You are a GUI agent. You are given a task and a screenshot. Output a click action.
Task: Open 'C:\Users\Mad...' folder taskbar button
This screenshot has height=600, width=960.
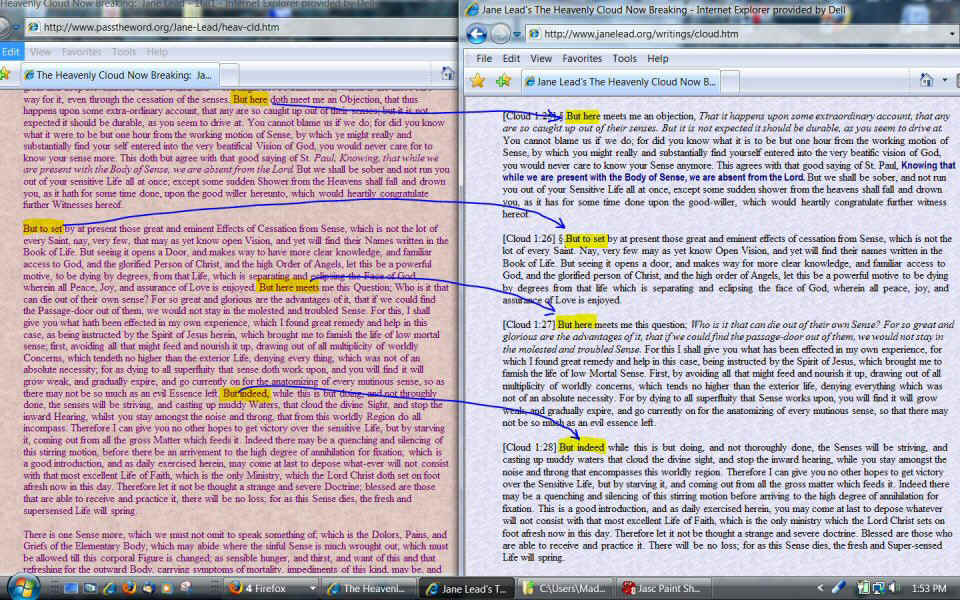point(566,588)
